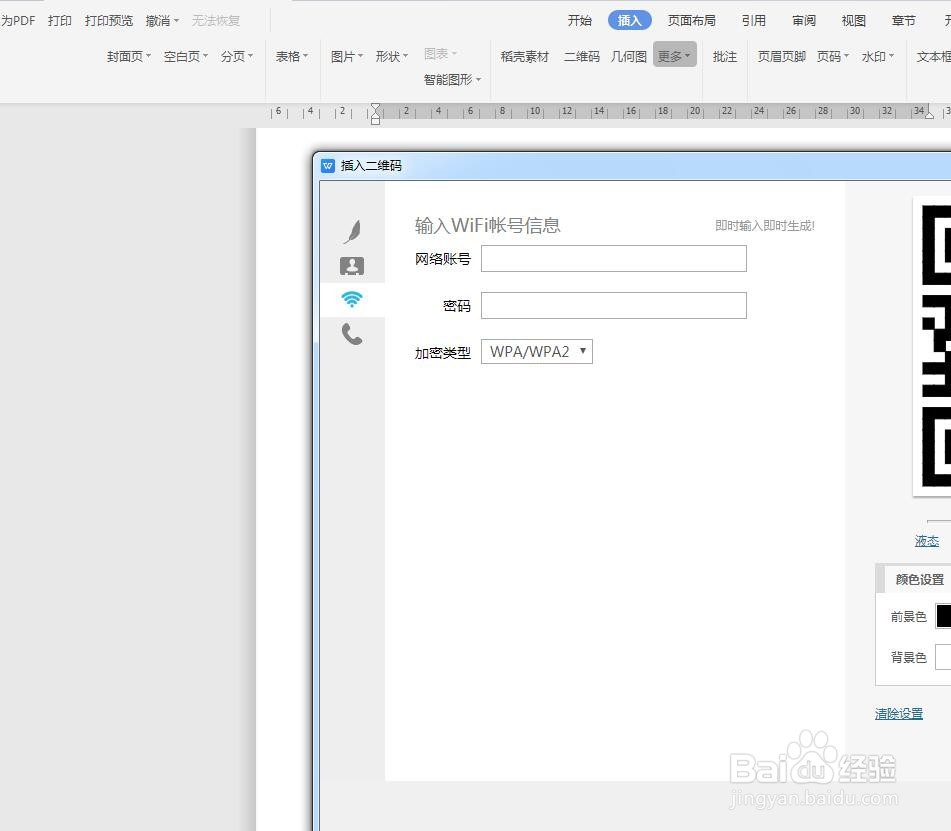Image resolution: width=951 pixels, height=831 pixels.
Task: Switch to the 引用 ribbon tab
Action: [x=754, y=21]
